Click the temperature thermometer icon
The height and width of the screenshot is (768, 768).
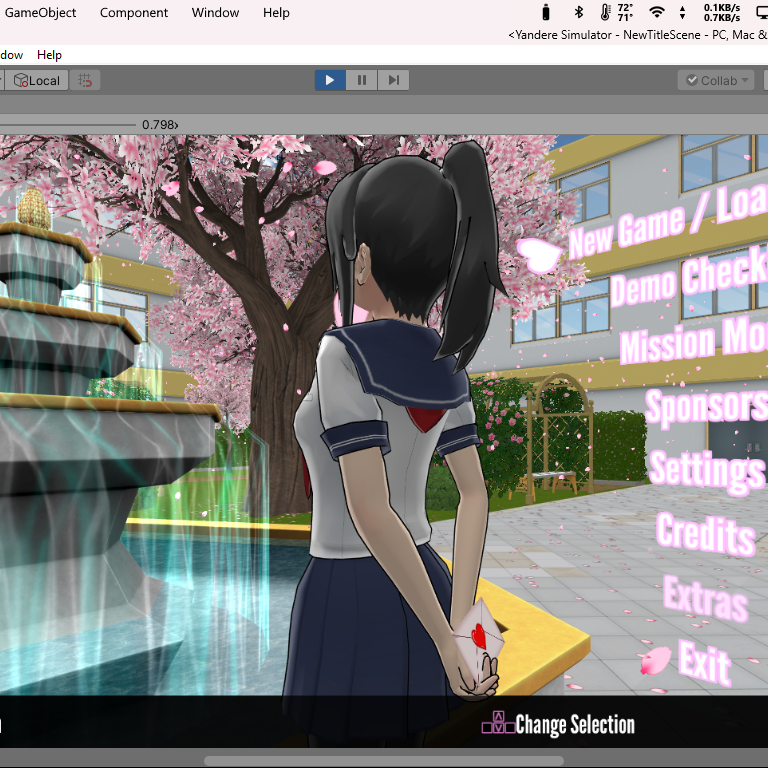606,12
